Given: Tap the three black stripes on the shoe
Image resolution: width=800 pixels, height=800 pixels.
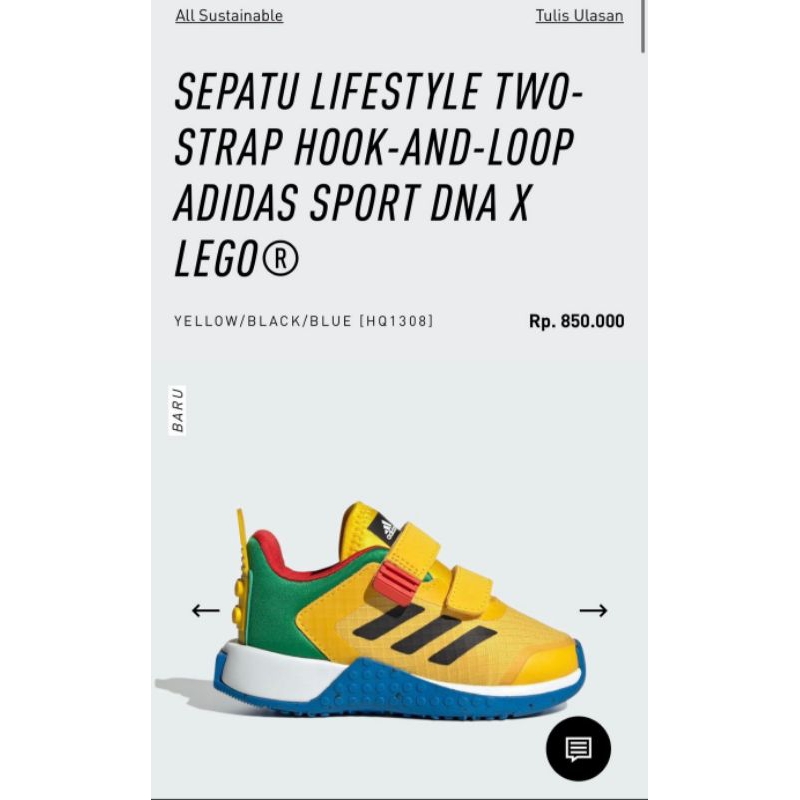Looking at the screenshot, I should (x=424, y=634).
